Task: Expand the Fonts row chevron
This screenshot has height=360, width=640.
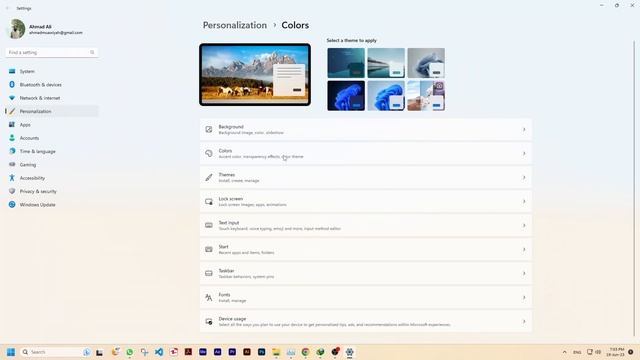Action: coord(524,298)
